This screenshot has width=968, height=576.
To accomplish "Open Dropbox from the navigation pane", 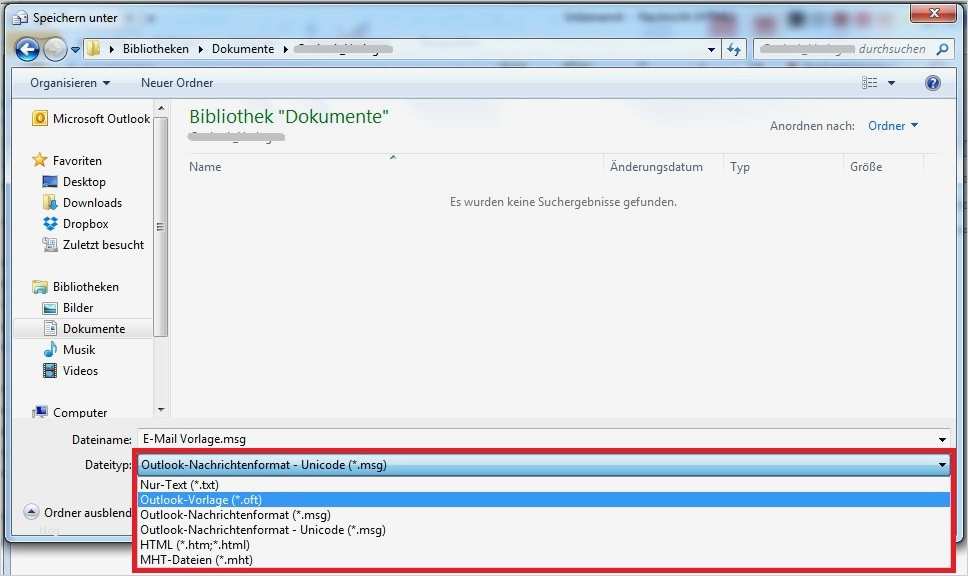I will pyautogui.click(x=86, y=223).
